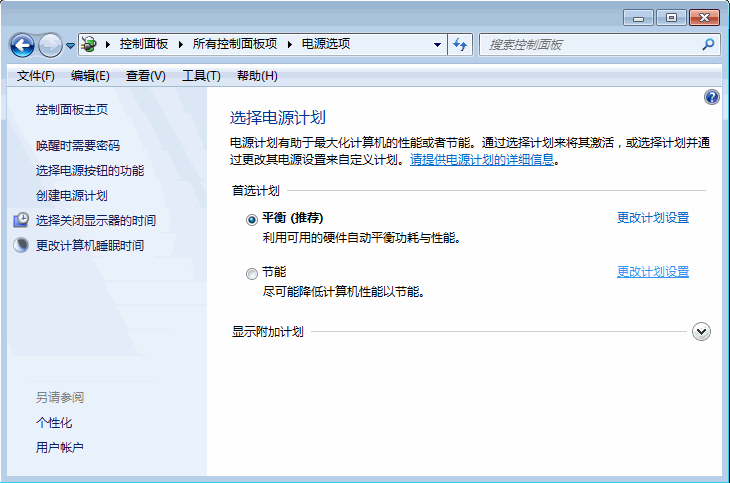The height and width of the screenshot is (483, 730).
Task: Click the moon icon beside 更改计算机睡眠时间
Action: tap(22, 245)
